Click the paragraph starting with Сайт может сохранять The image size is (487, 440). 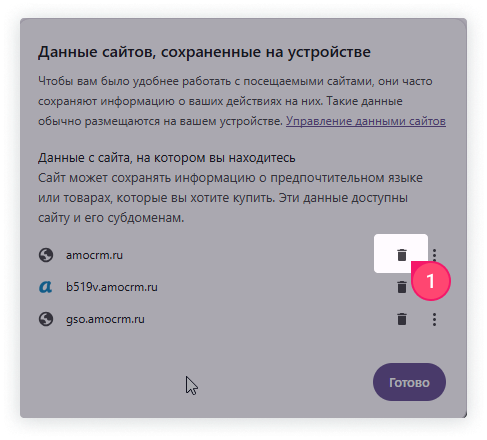click(230, 198)
